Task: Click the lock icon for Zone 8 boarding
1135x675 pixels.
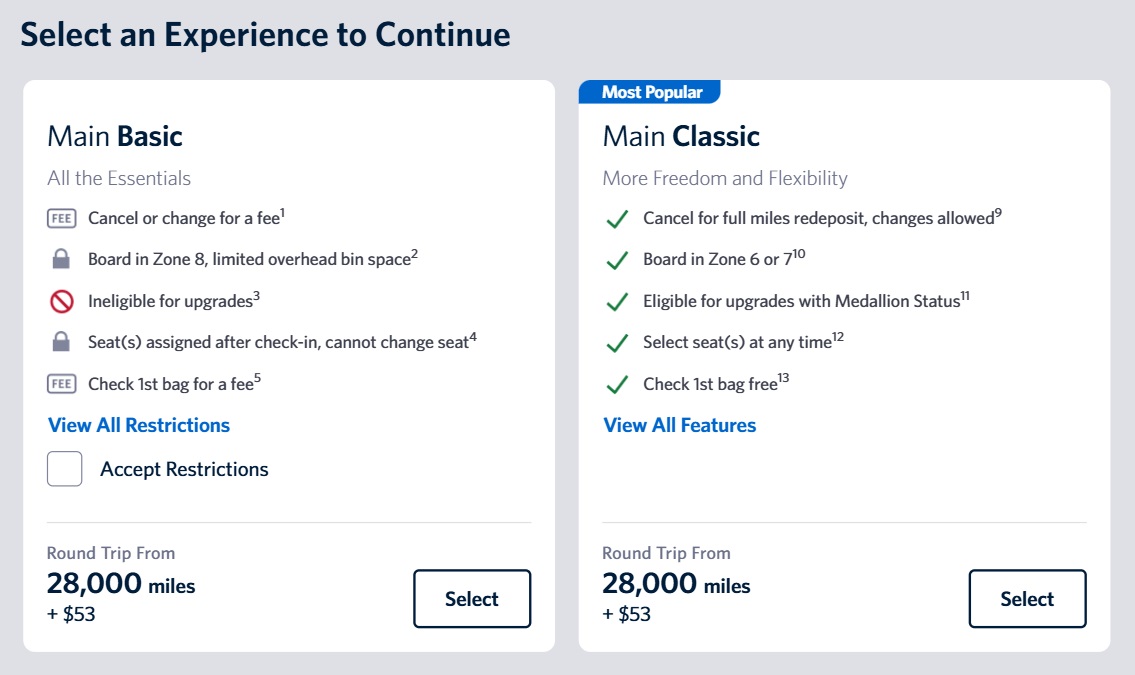Action: coord(62,258)
